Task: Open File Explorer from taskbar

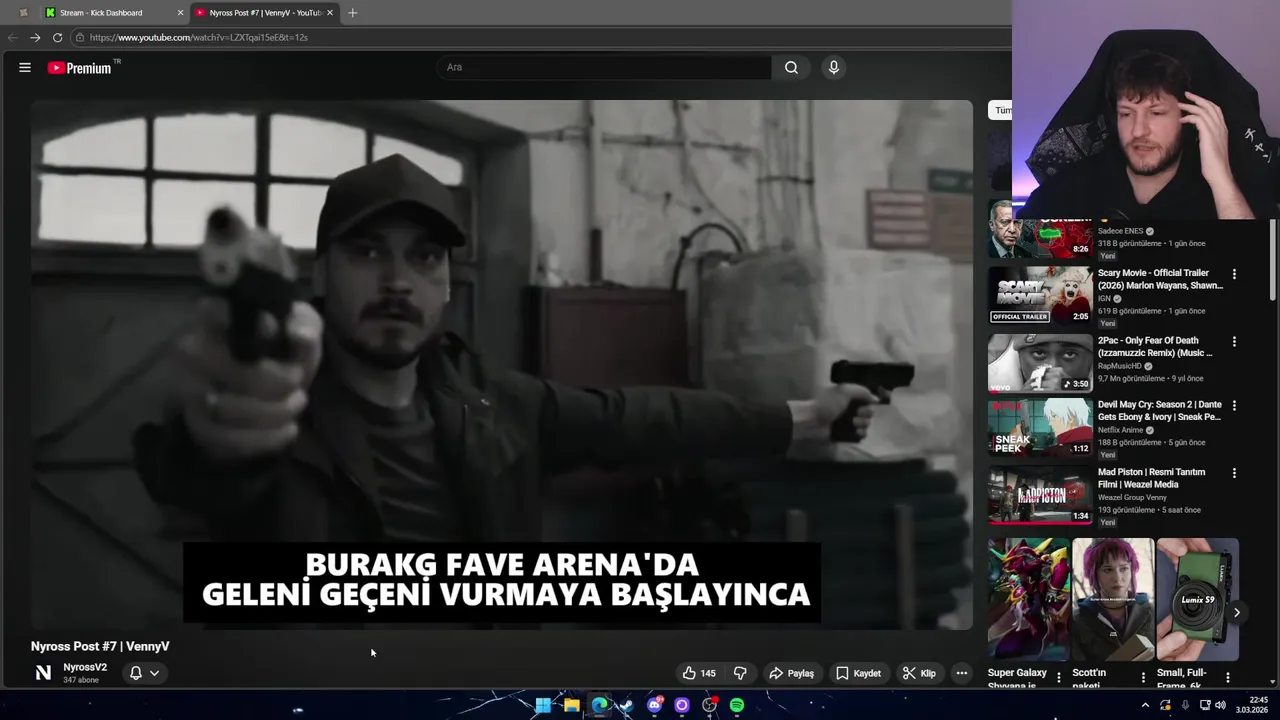Action: [x=571, y=705]
